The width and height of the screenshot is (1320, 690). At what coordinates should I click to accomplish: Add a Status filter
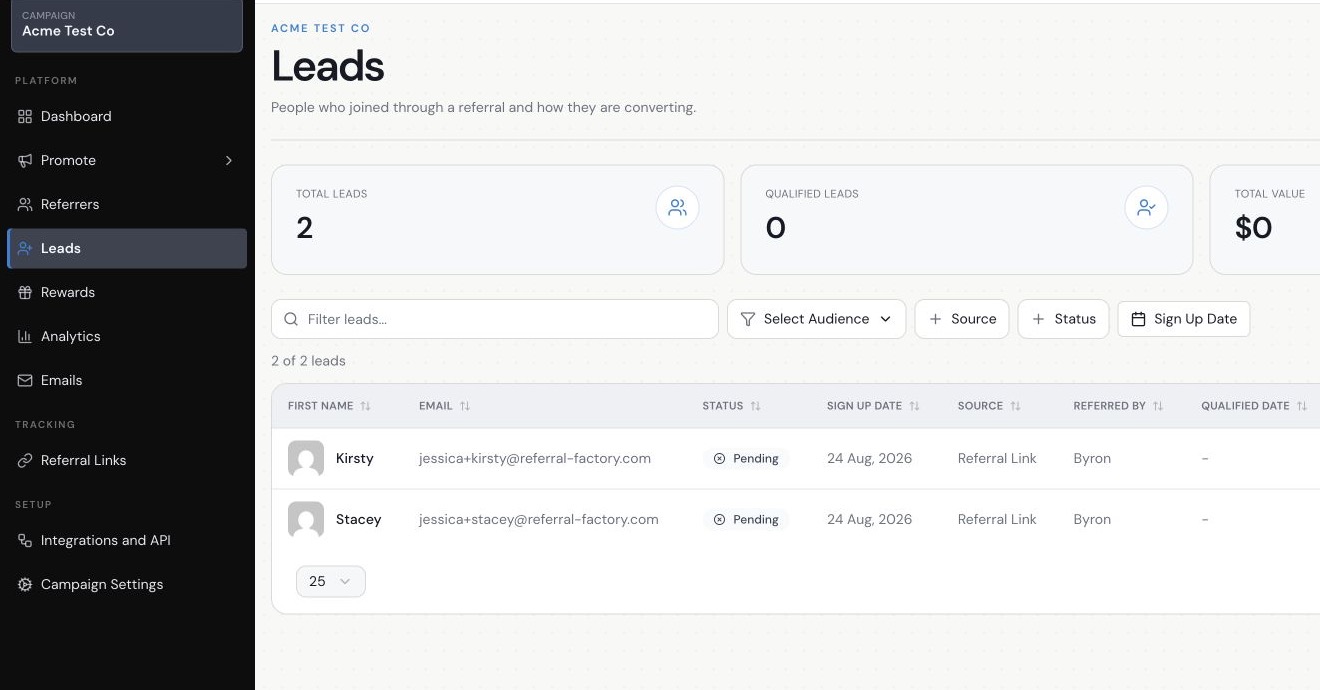(1063, 319)
